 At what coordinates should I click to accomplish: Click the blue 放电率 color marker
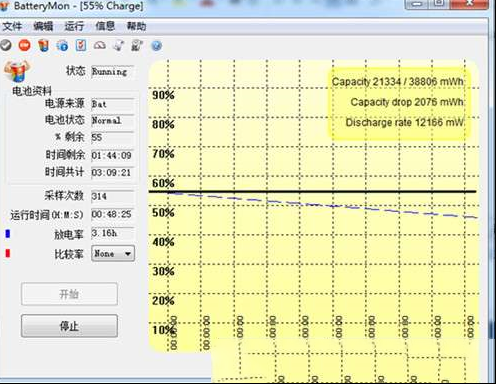pyautogui.click(x=8, y=234)
